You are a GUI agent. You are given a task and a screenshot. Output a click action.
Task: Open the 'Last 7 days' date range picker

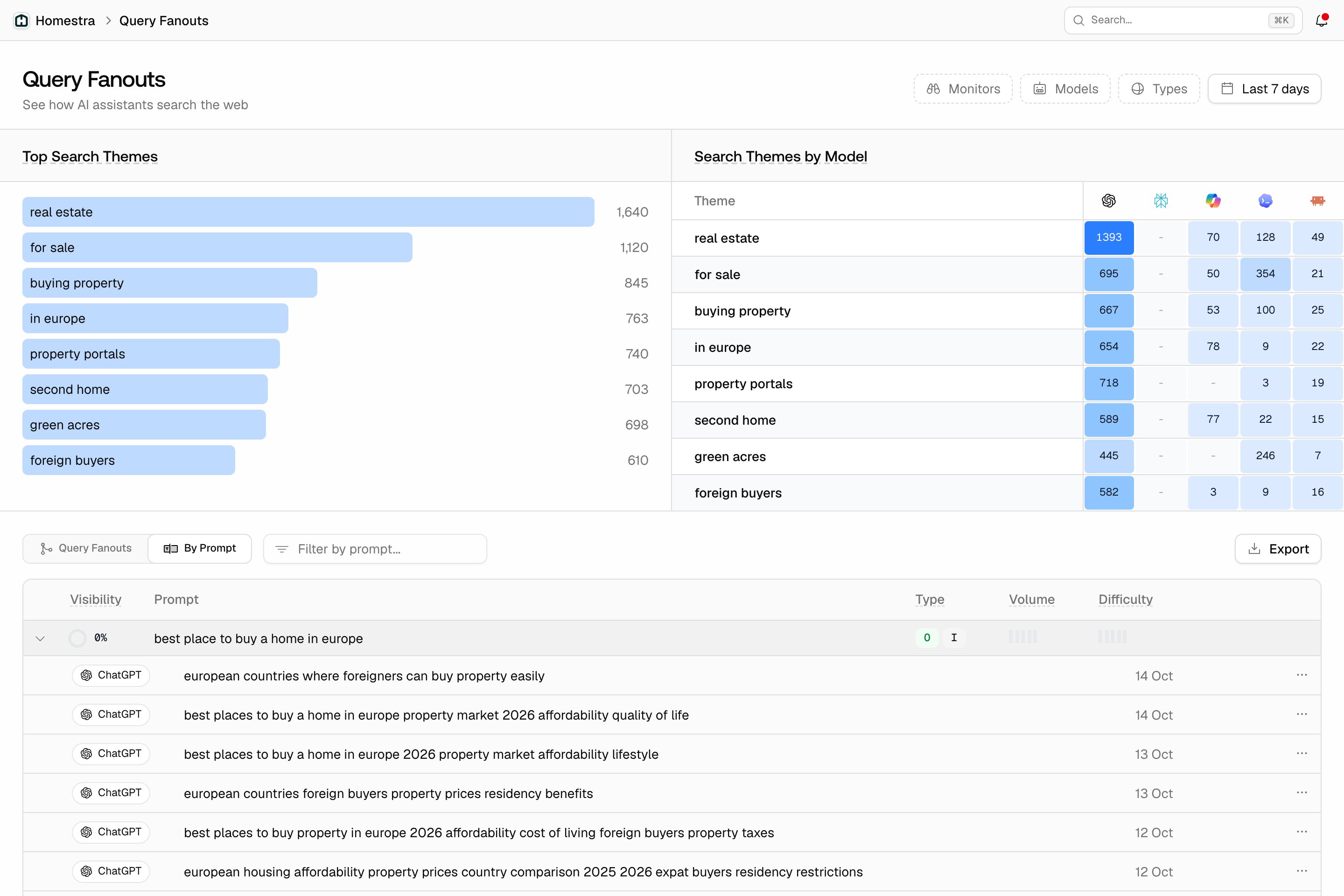pyautogui.click(x=1264, y=89)
